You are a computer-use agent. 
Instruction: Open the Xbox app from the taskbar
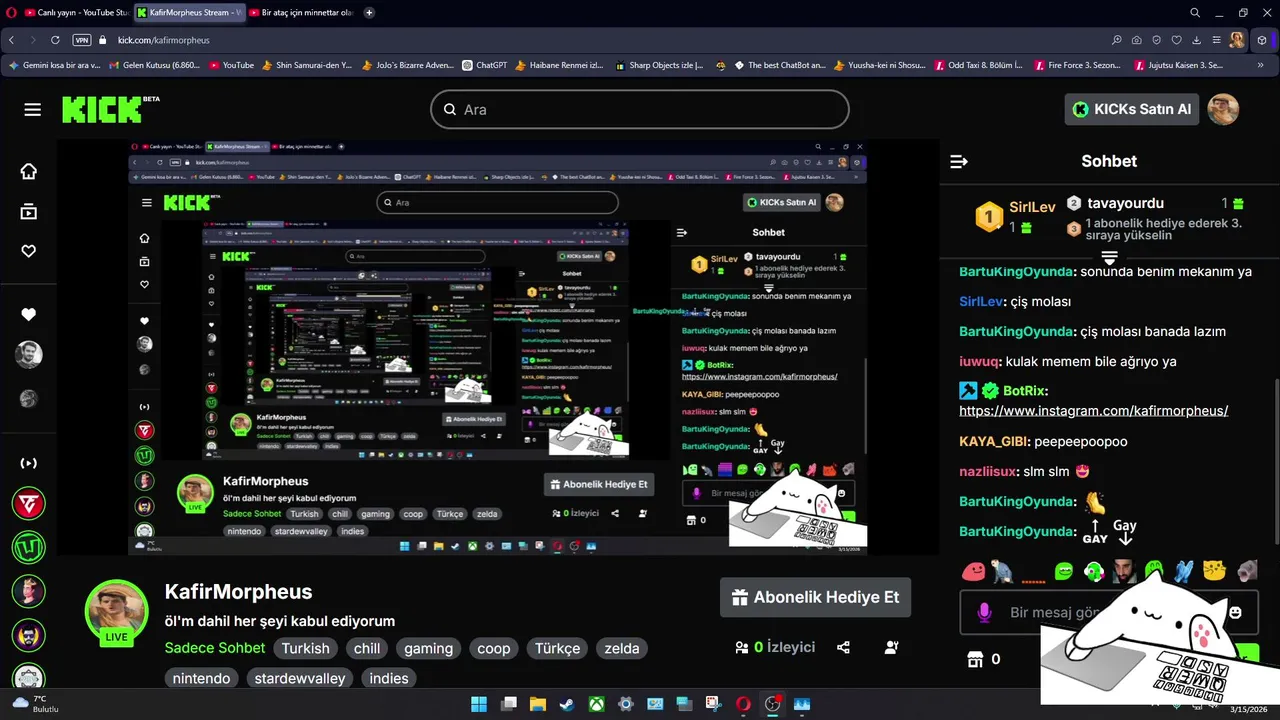pyautogui.click(x=596, y=704)
